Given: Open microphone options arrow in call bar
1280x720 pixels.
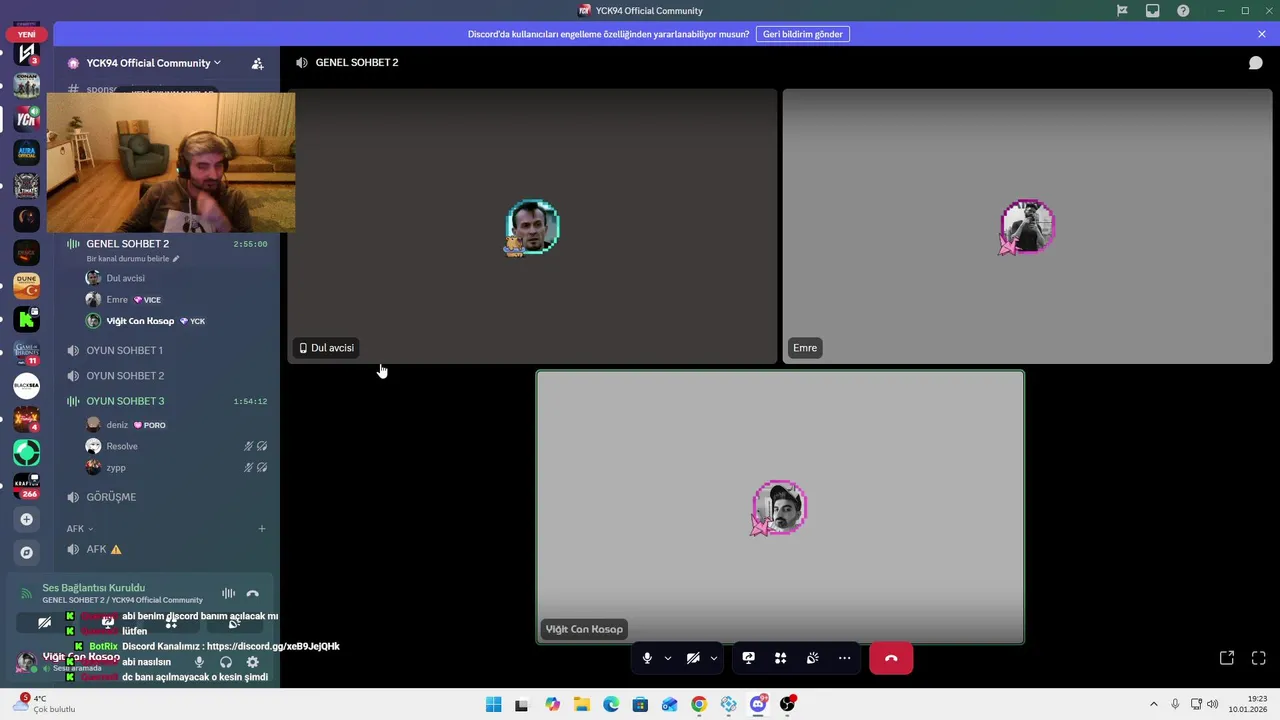Looking at the screenshot, I should (668, 658).
